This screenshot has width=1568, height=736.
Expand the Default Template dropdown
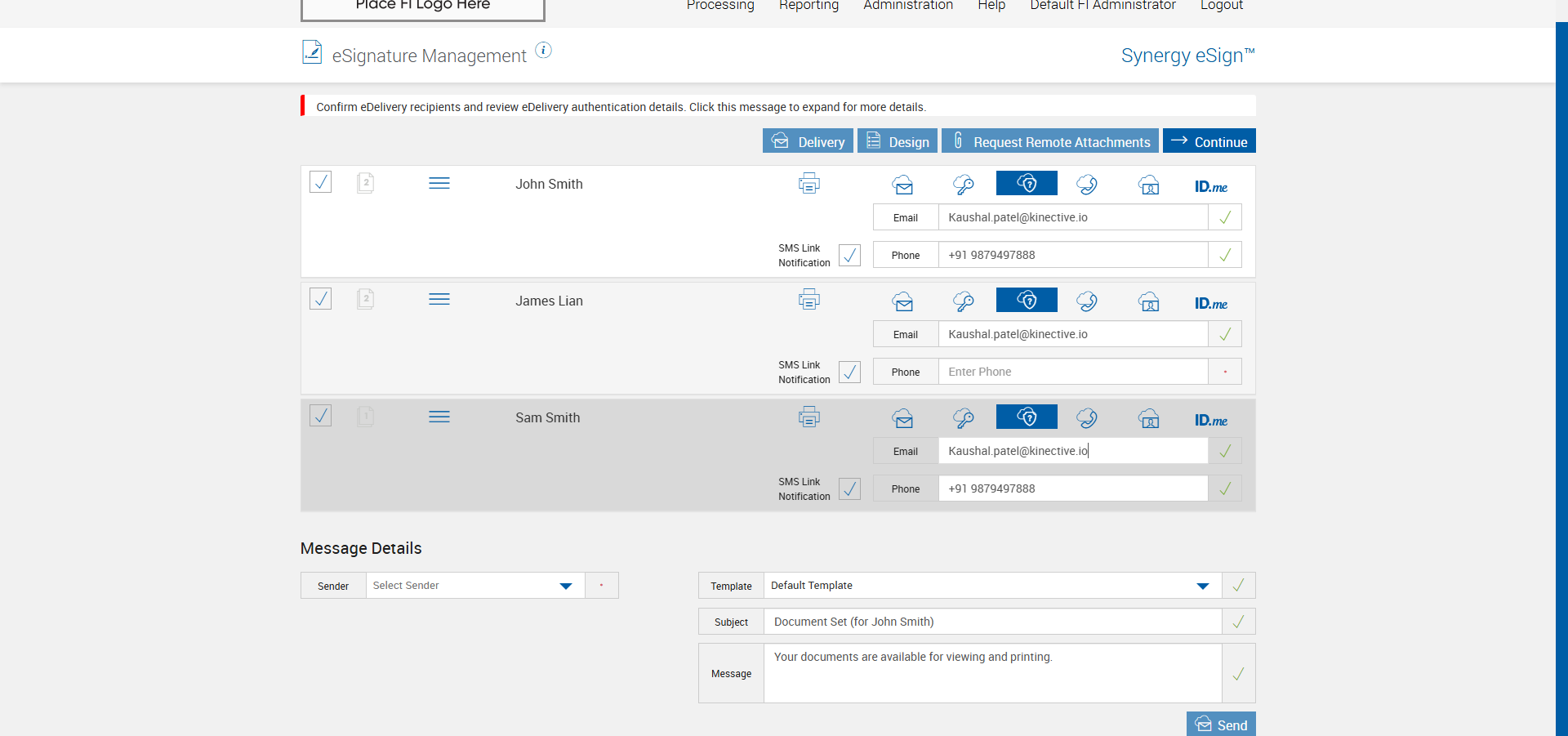(x=993, y=586)
